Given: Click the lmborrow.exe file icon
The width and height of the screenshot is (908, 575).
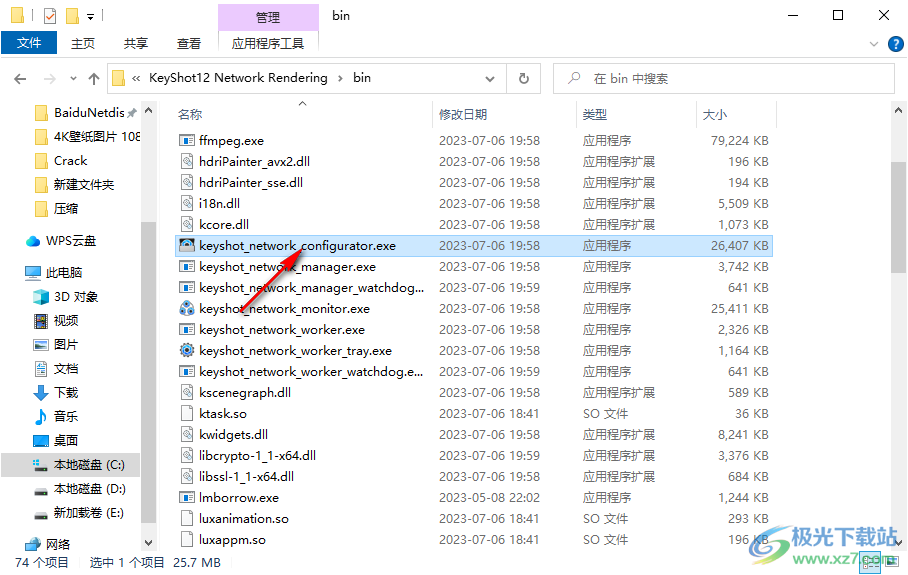Looking at the screenshot, I should [x=186, y=497].
